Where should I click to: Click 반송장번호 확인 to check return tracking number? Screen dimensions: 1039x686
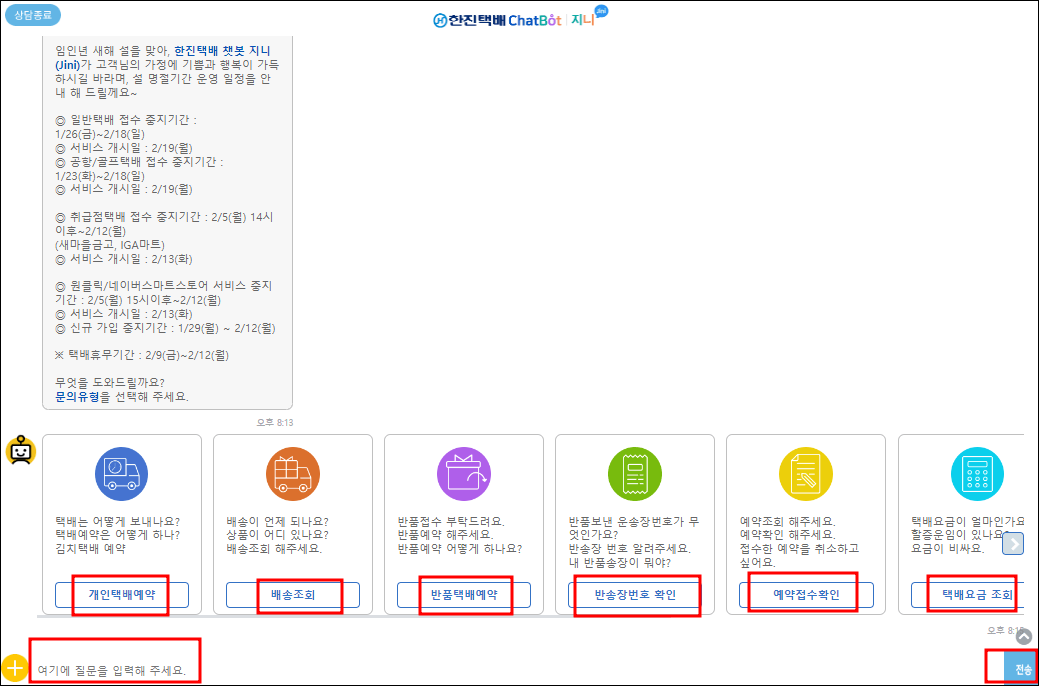pos(635,593)
